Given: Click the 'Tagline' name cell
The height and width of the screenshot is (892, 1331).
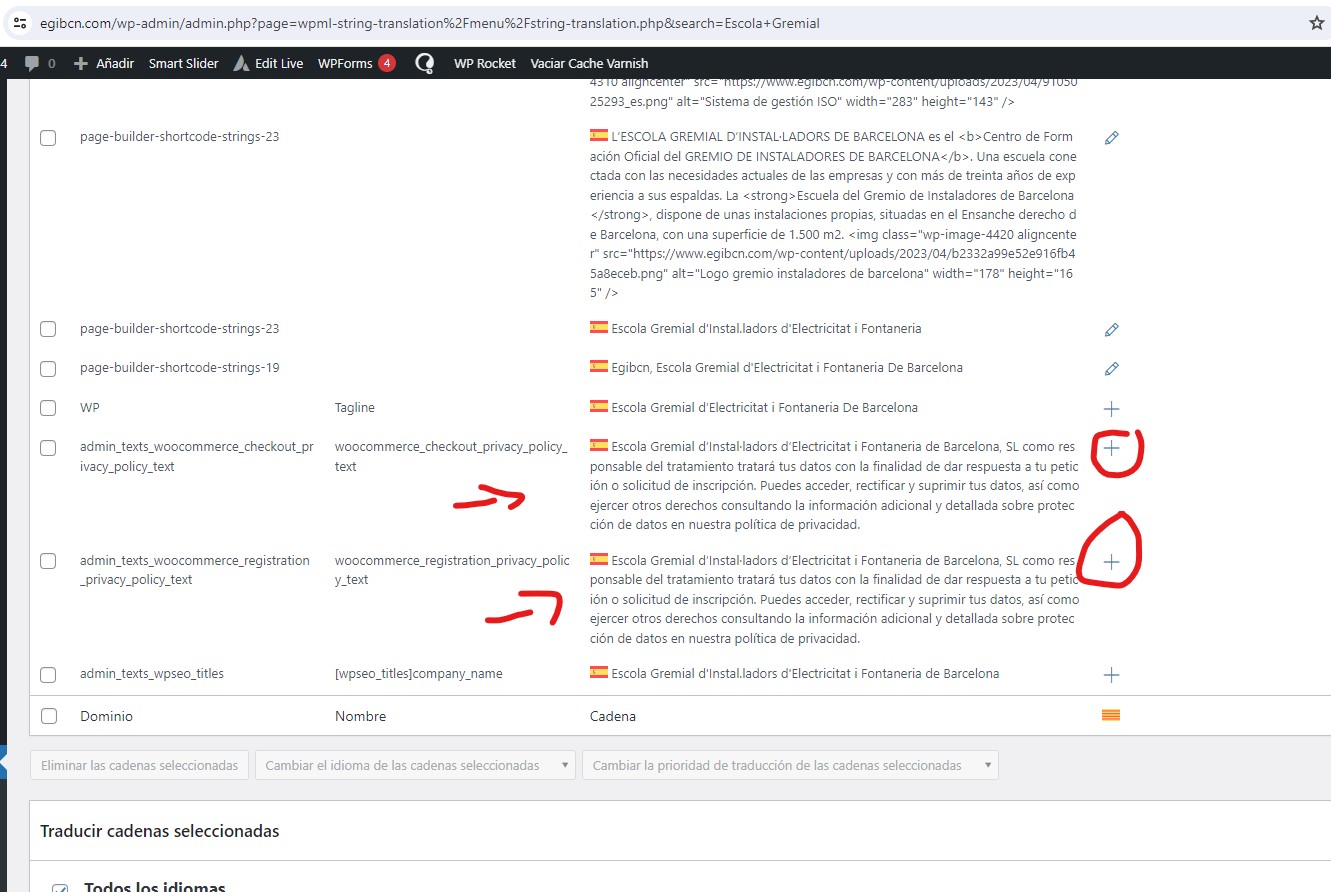Looking at the screenshot, I should click(x=355, y=408).
